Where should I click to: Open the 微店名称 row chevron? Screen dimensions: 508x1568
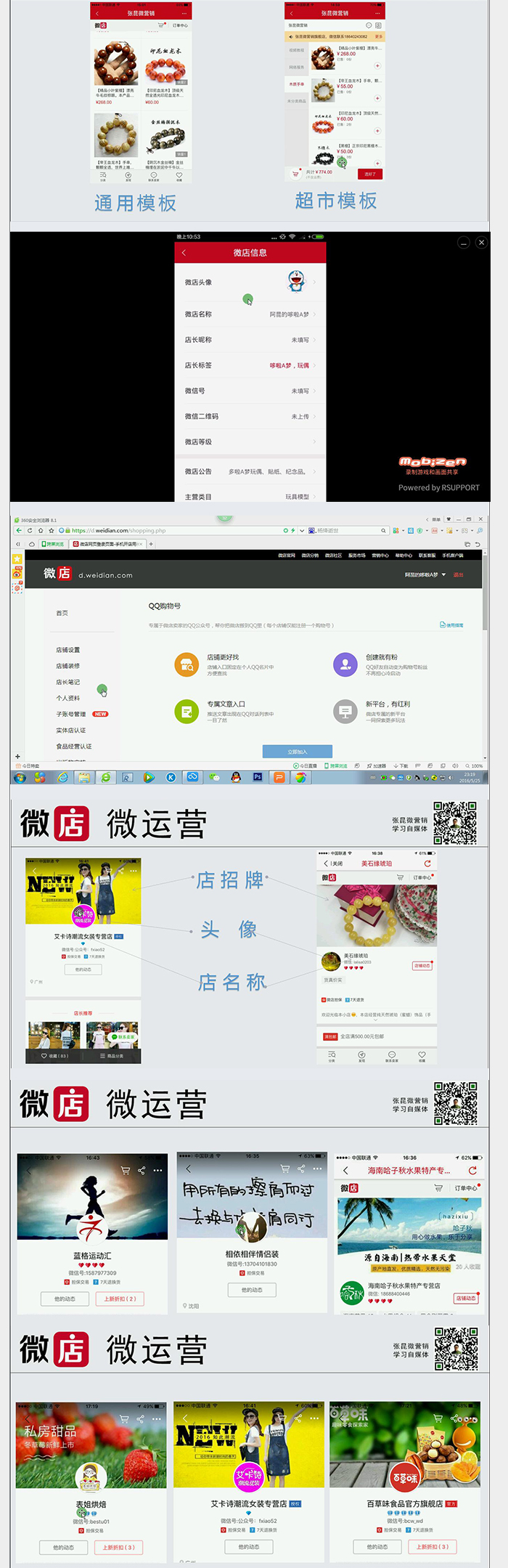pos(314,314)
